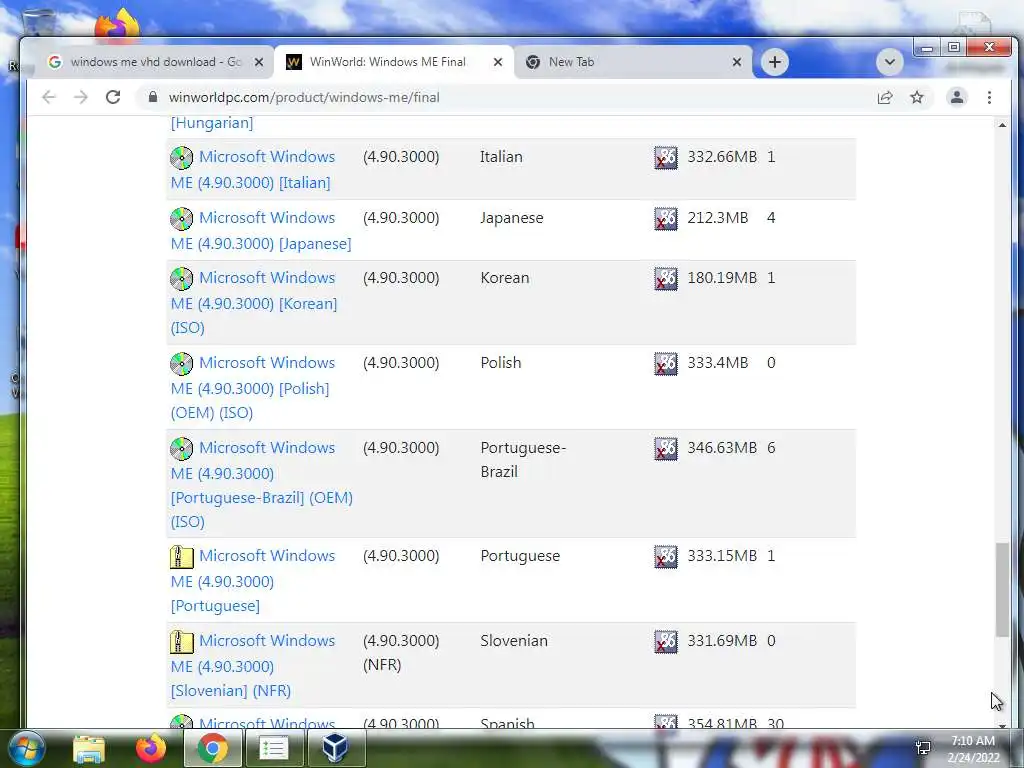The width and height of the screenshot is (1024, 768).
Task: Go forward in browser history
Action: pyautogui.click(x=81, y=97)
